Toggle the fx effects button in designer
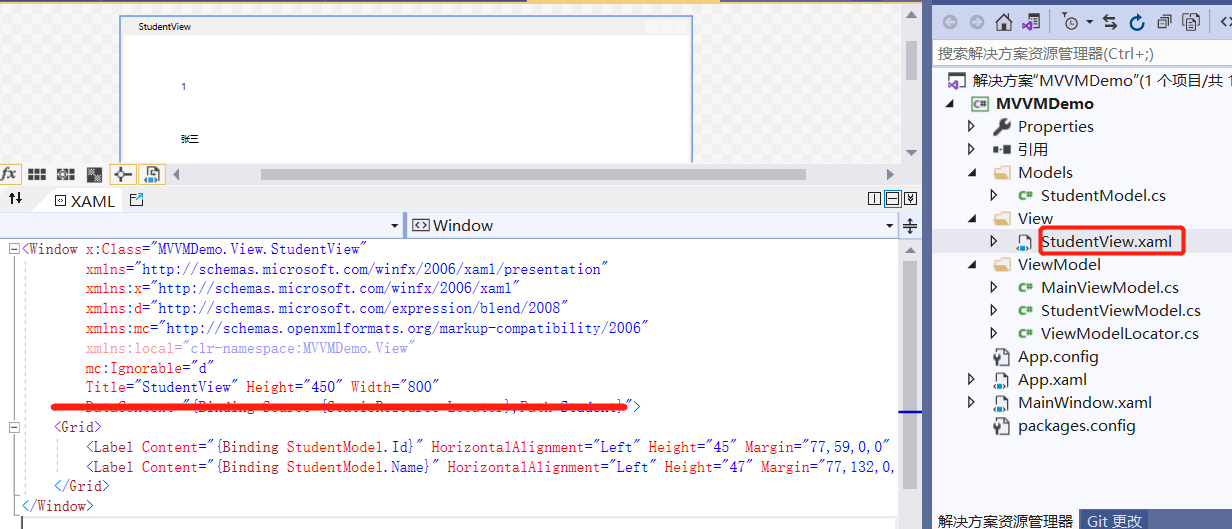 [x=9, y=174]
